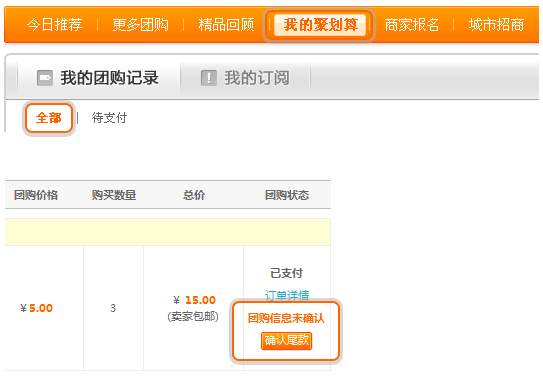Switch to 我的团购记录 tab
Screen dimensions: 543x389
point(98,78)
